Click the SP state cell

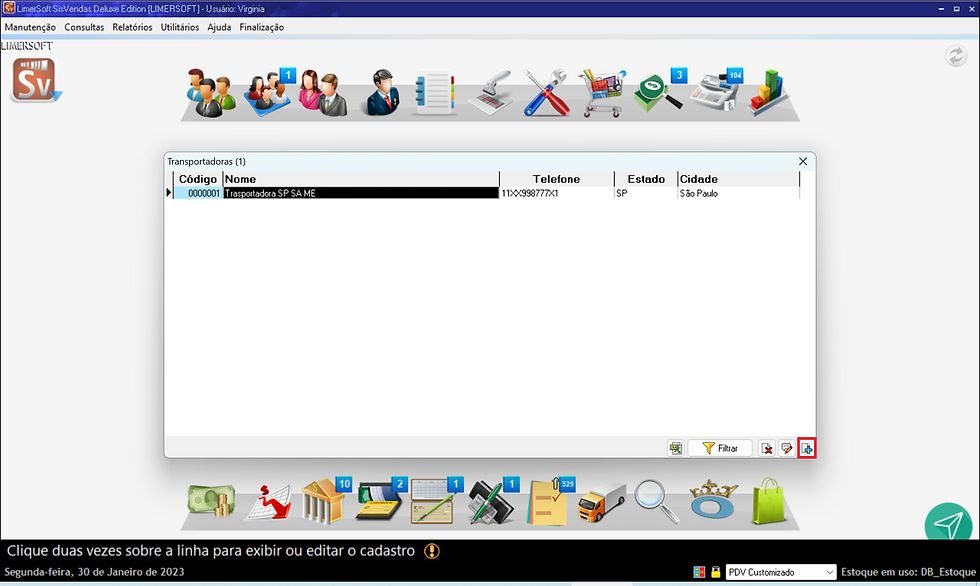point(646,193)
